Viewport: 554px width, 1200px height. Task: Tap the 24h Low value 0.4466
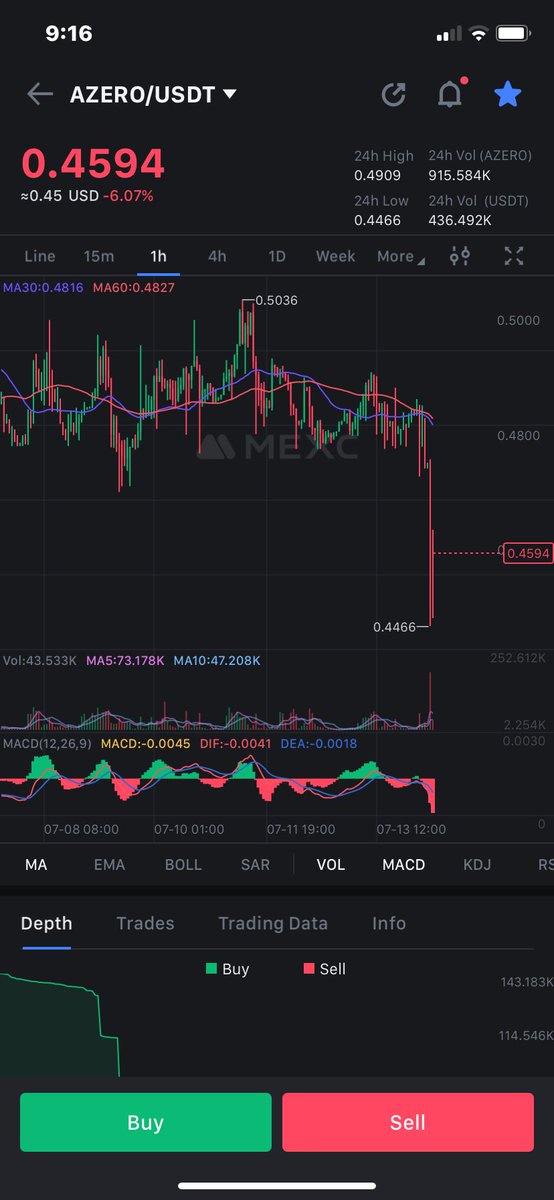click(x=377, y=220)
